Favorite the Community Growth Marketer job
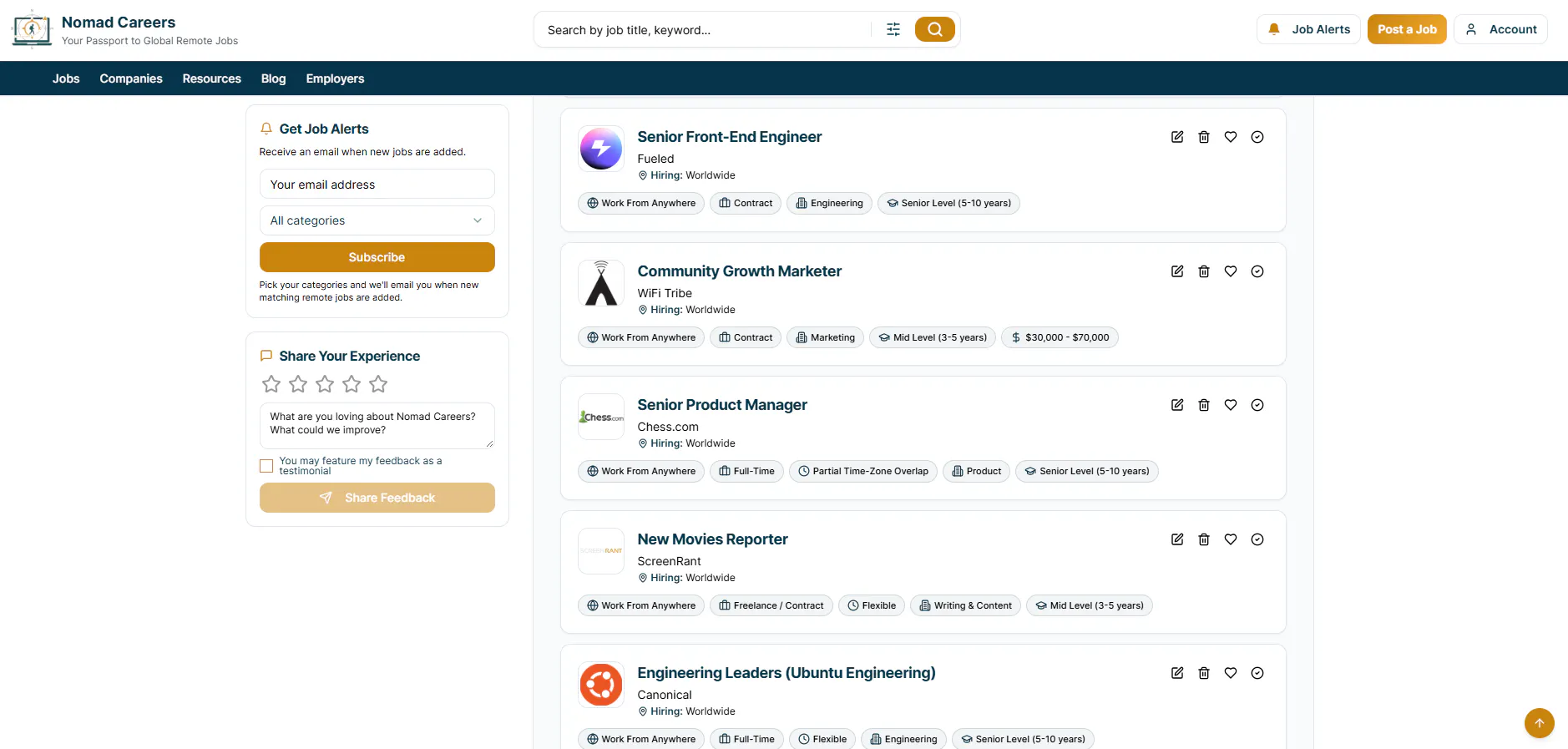This screenshot has height=749, width=1568. [x=1231, y=271]
